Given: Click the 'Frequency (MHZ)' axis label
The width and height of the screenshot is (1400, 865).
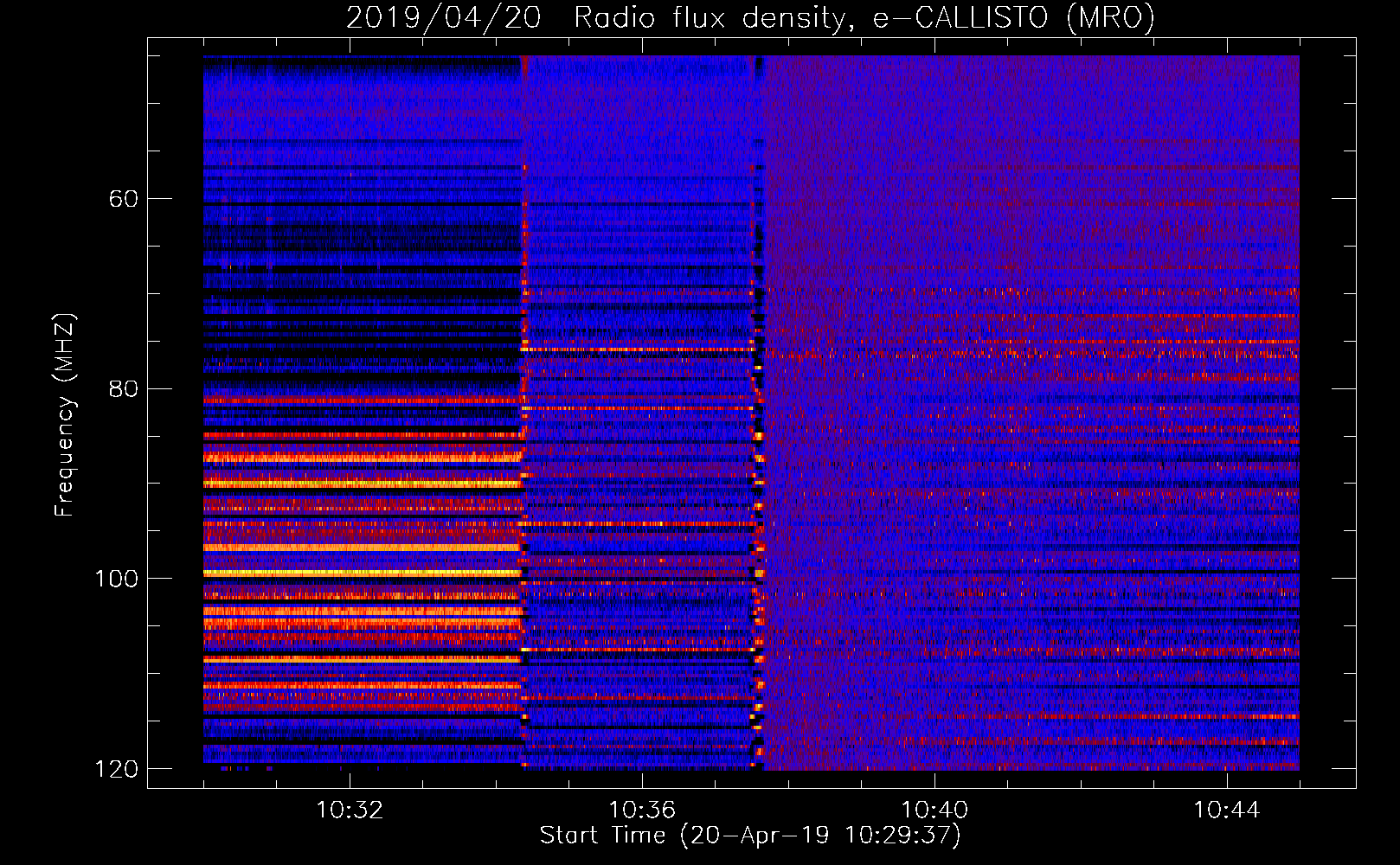Looking at the screenshot, I should (65, 414).
